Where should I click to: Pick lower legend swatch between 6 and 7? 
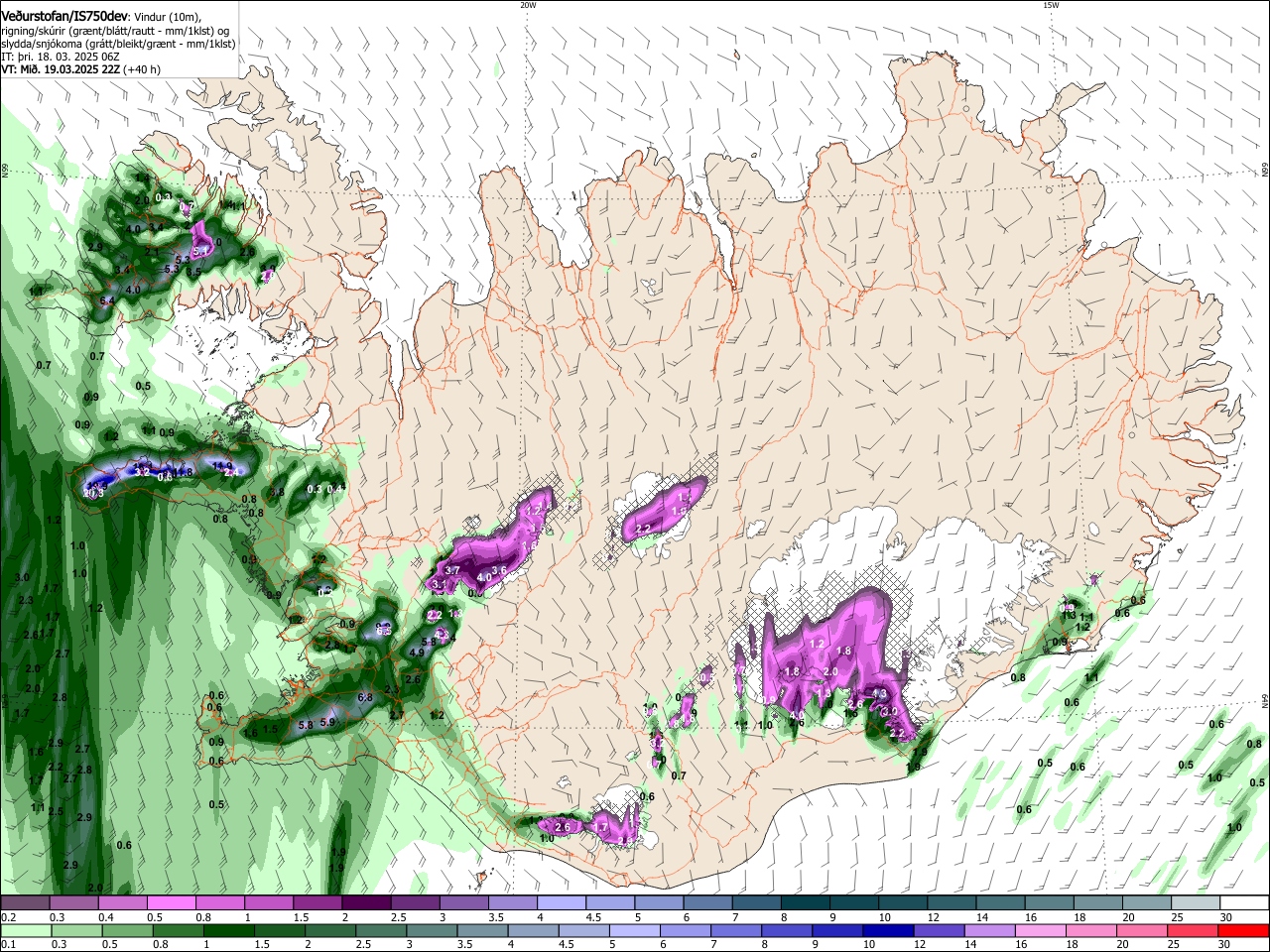point(685,930)
